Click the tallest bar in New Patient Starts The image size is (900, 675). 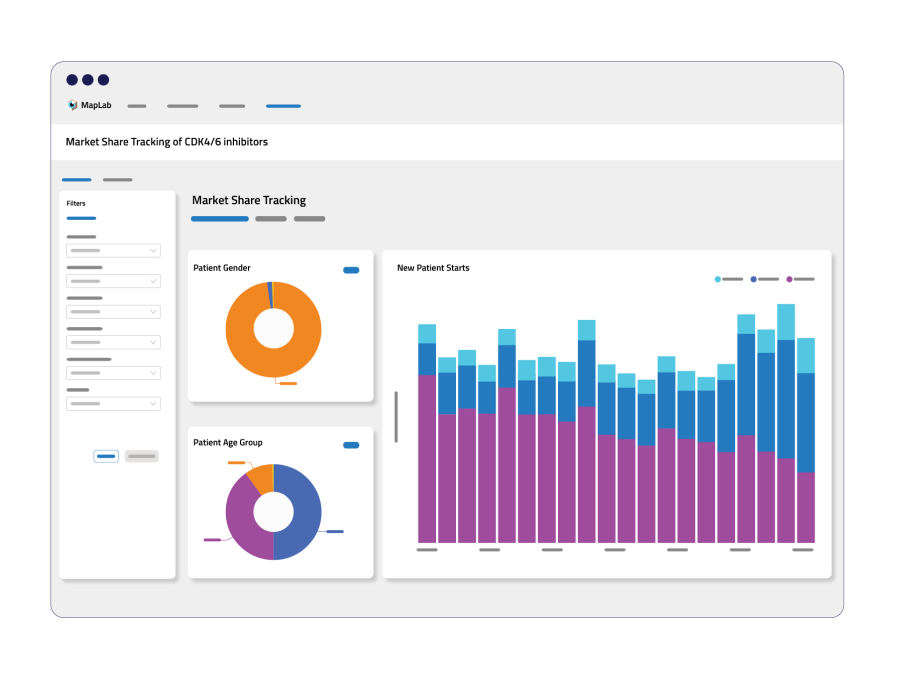click(x=786, y=424)
